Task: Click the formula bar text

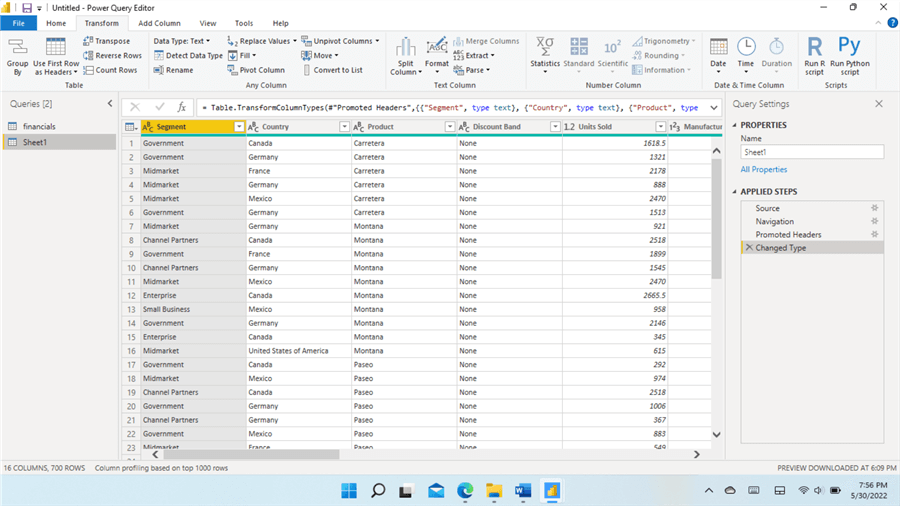Action: tap(449, 107)
